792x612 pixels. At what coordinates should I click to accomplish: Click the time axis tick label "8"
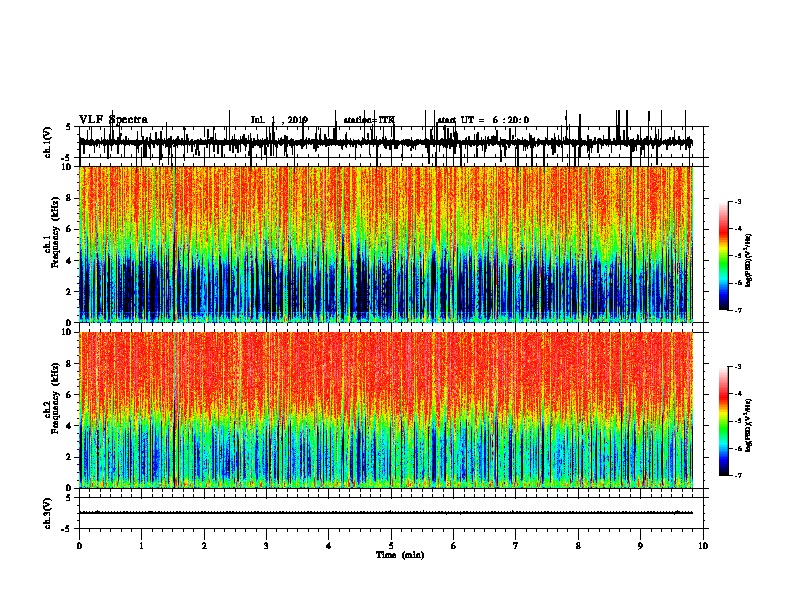[x=578, y=546]
